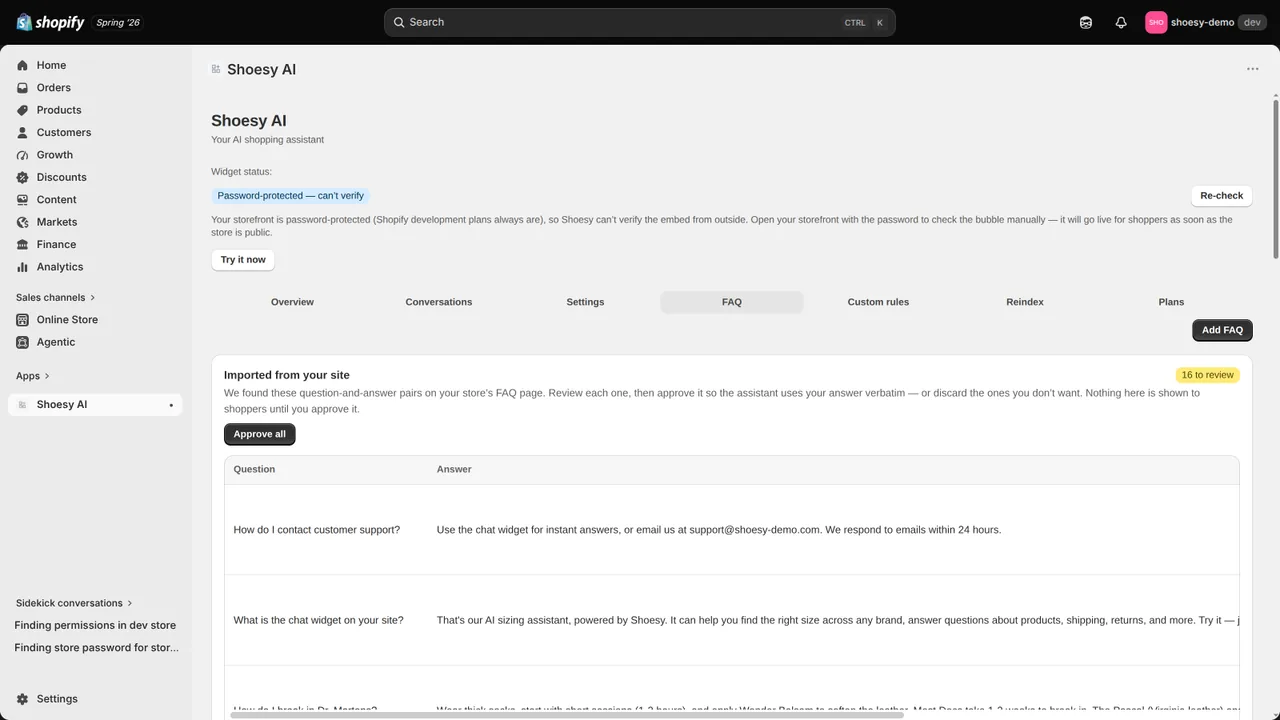Click the Answer column header
The width and height of the screenshot is (1280, 720).
tap(454, 469)
